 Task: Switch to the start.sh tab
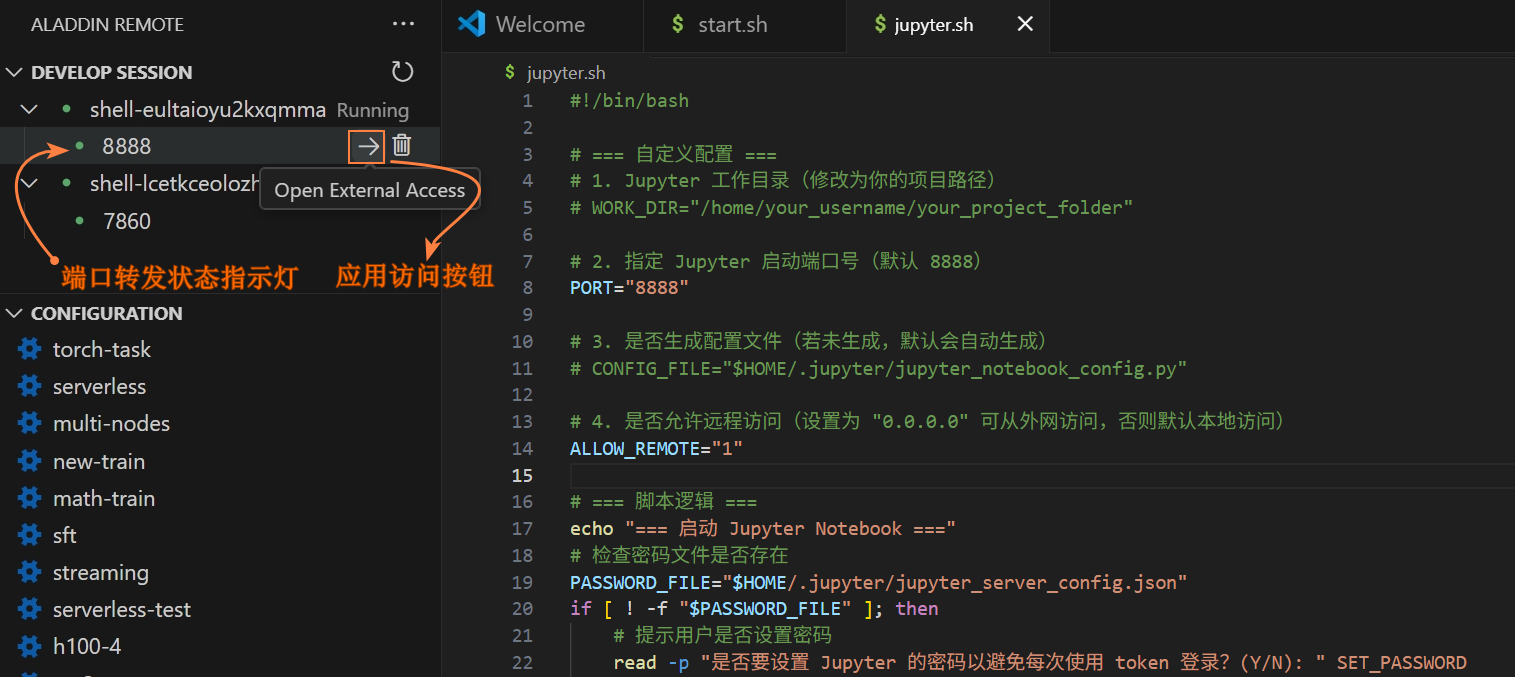pos(732,25)
